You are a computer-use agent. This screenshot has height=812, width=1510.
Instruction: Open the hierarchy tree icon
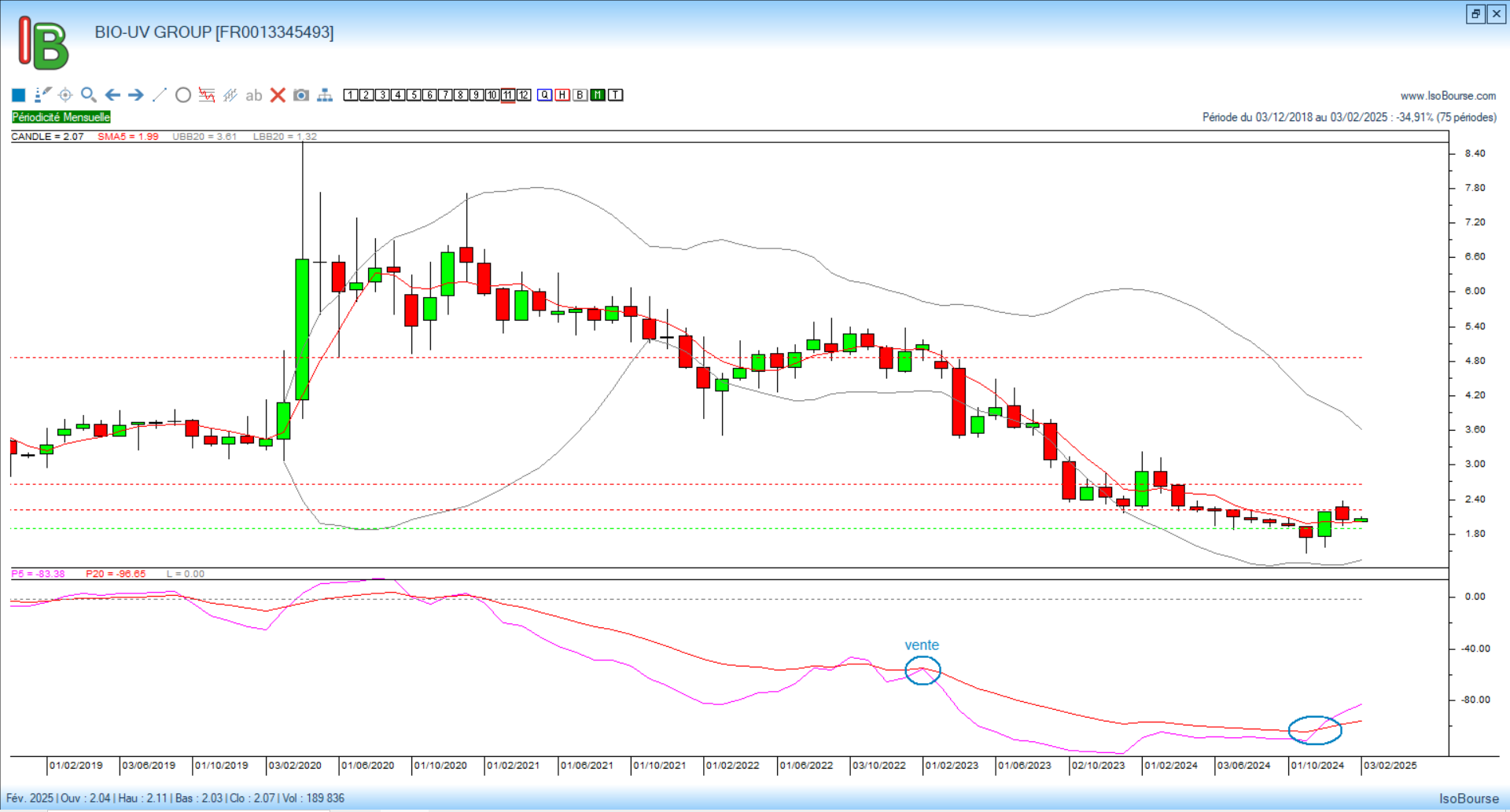325,95
